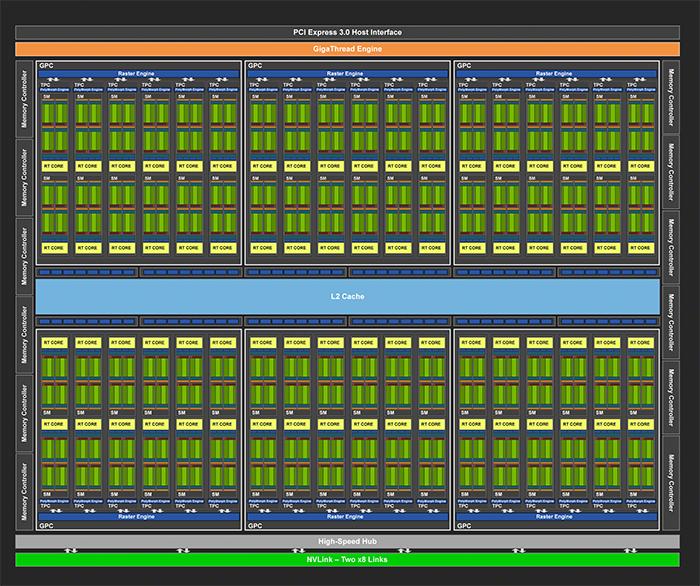Click the green NVLink Two x8 Links bar
Image resolution: width=700 pixels, height=586 pixels.
click(x=349, y=559)
